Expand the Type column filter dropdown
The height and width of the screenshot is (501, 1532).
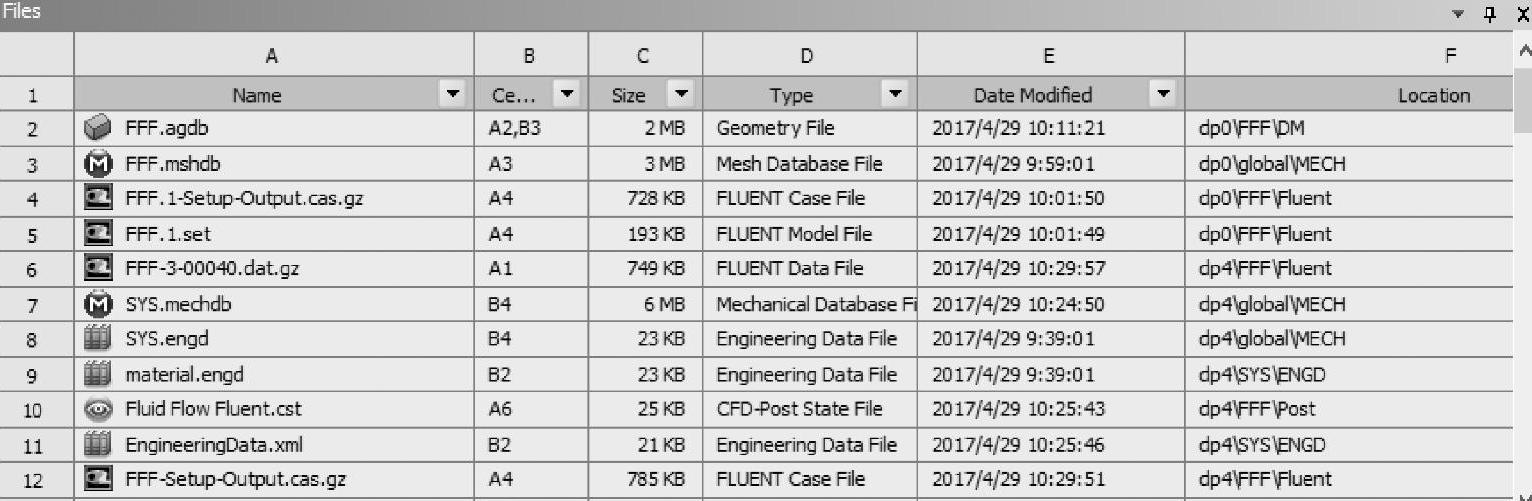pyautogui.click(x=895, y=95)
